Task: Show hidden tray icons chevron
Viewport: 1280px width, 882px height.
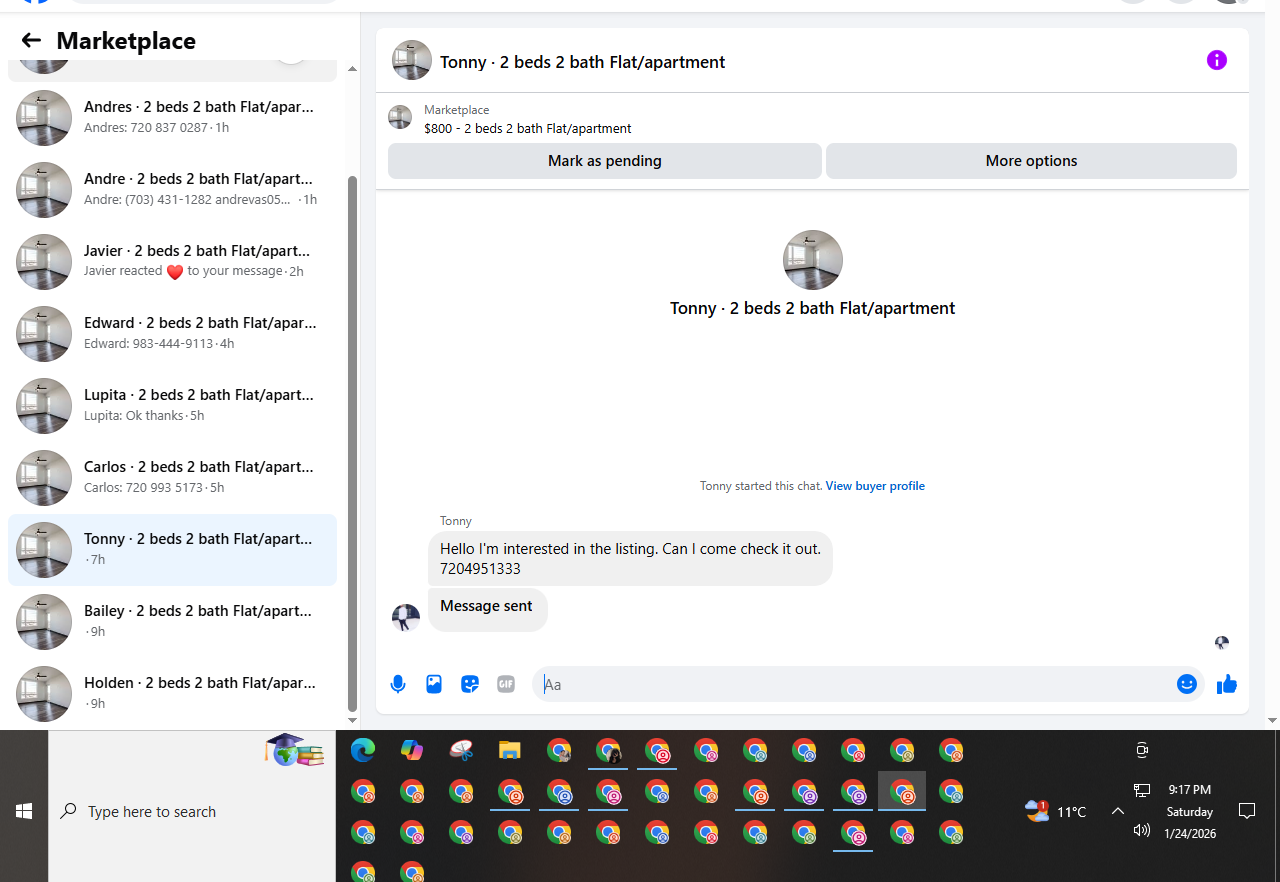Action: 1118,811
